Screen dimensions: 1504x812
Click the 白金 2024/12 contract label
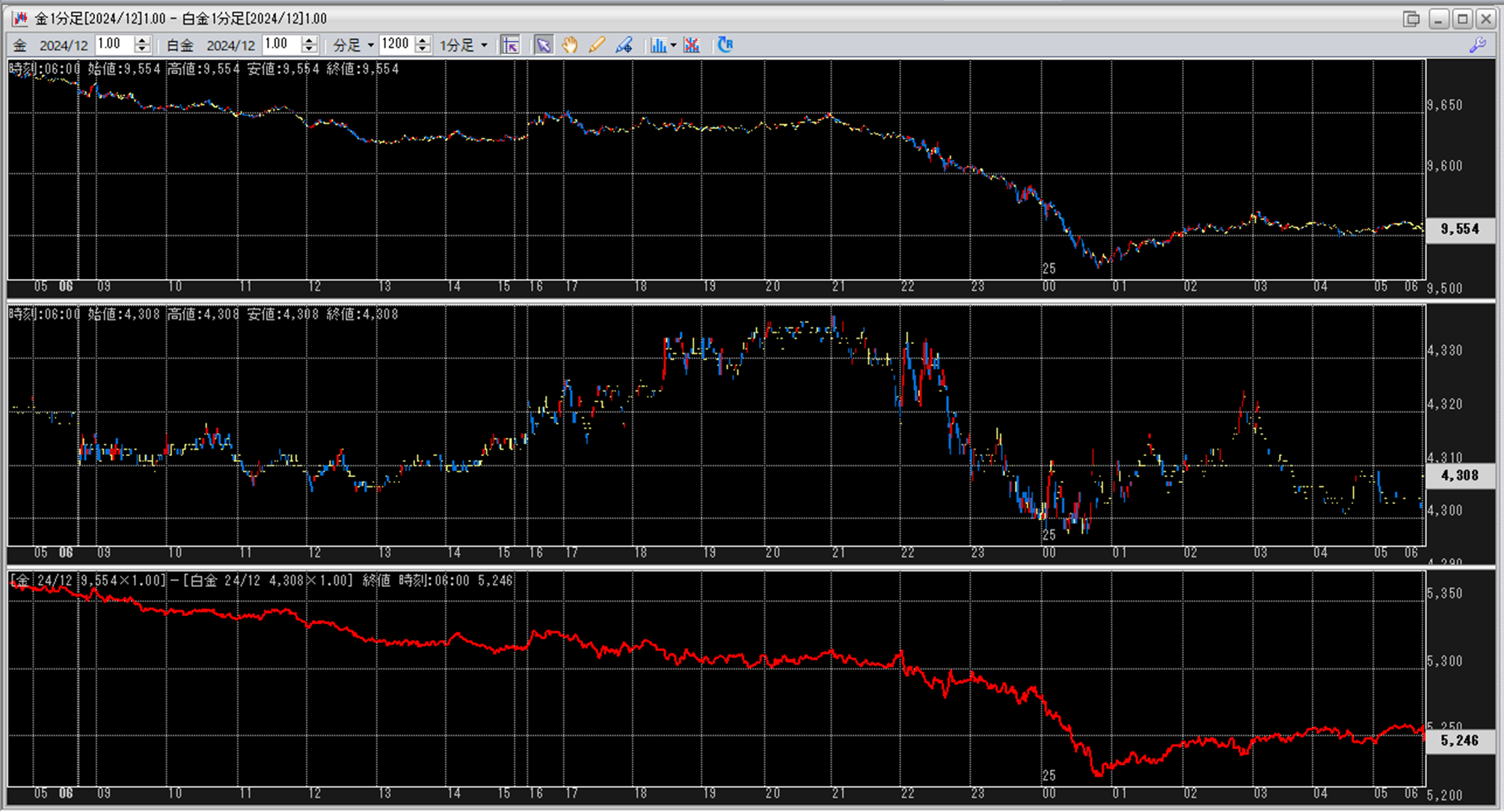coord(231,46)
